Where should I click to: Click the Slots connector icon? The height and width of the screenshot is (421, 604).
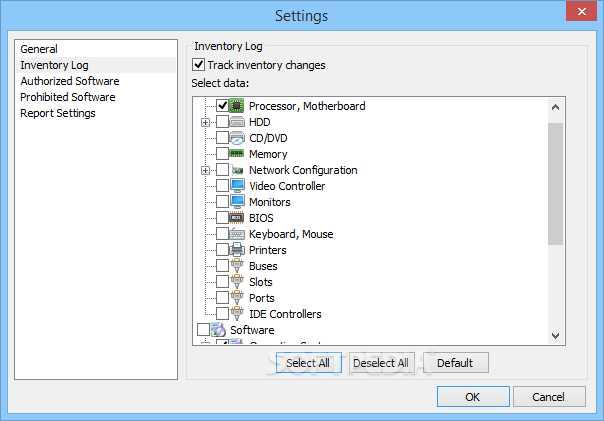coord(237,282)
